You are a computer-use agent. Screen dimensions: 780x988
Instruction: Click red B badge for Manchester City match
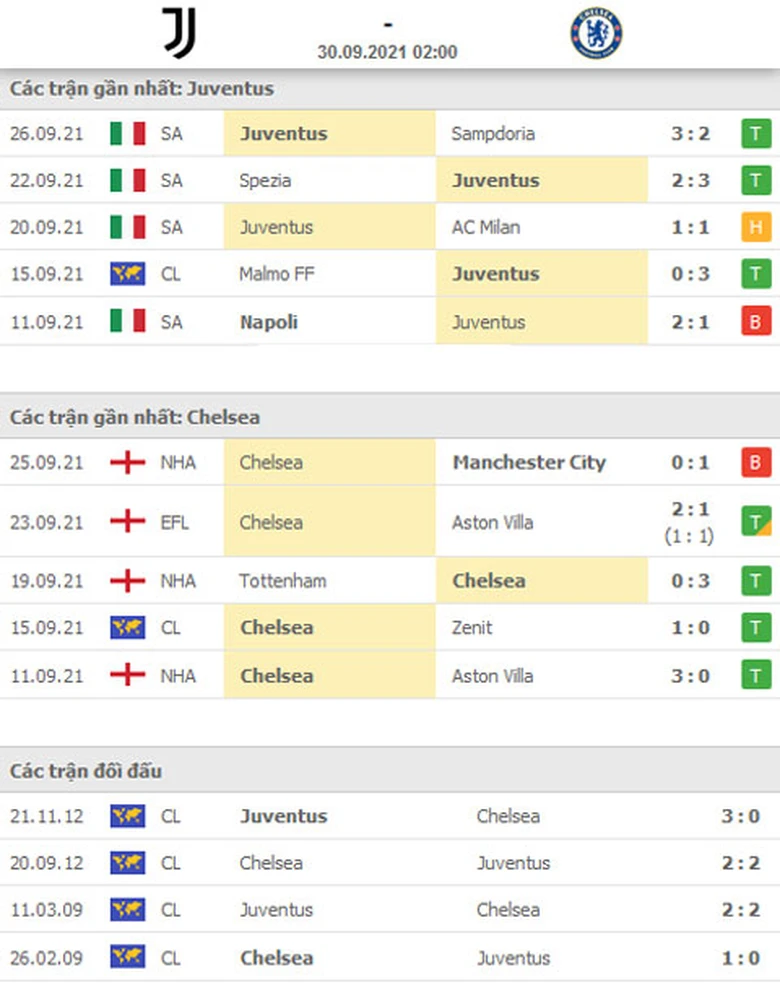(x=756, y=462)
